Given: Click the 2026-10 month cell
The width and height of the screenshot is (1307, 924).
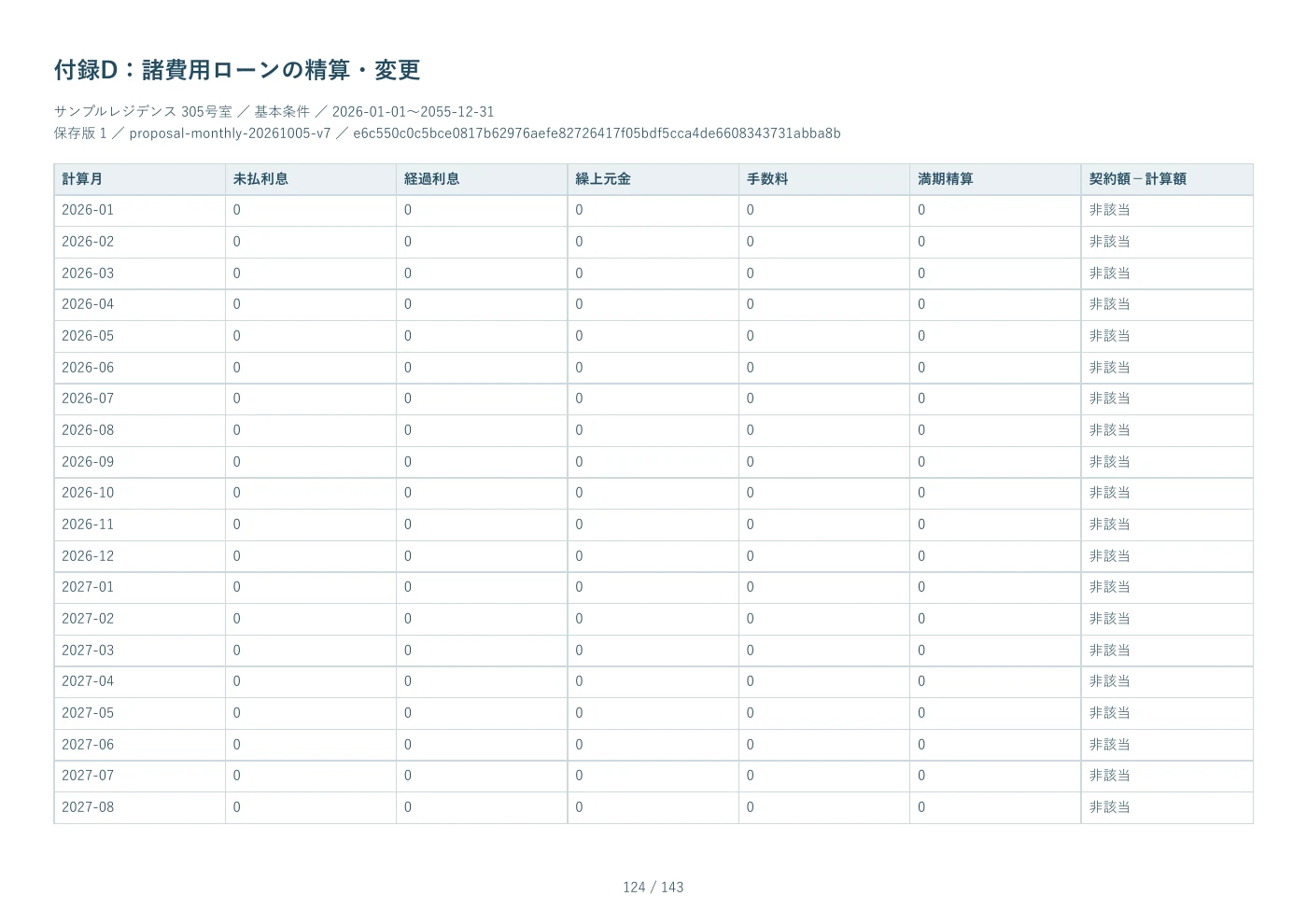Looking at the screenshot, I should [139, 494].
